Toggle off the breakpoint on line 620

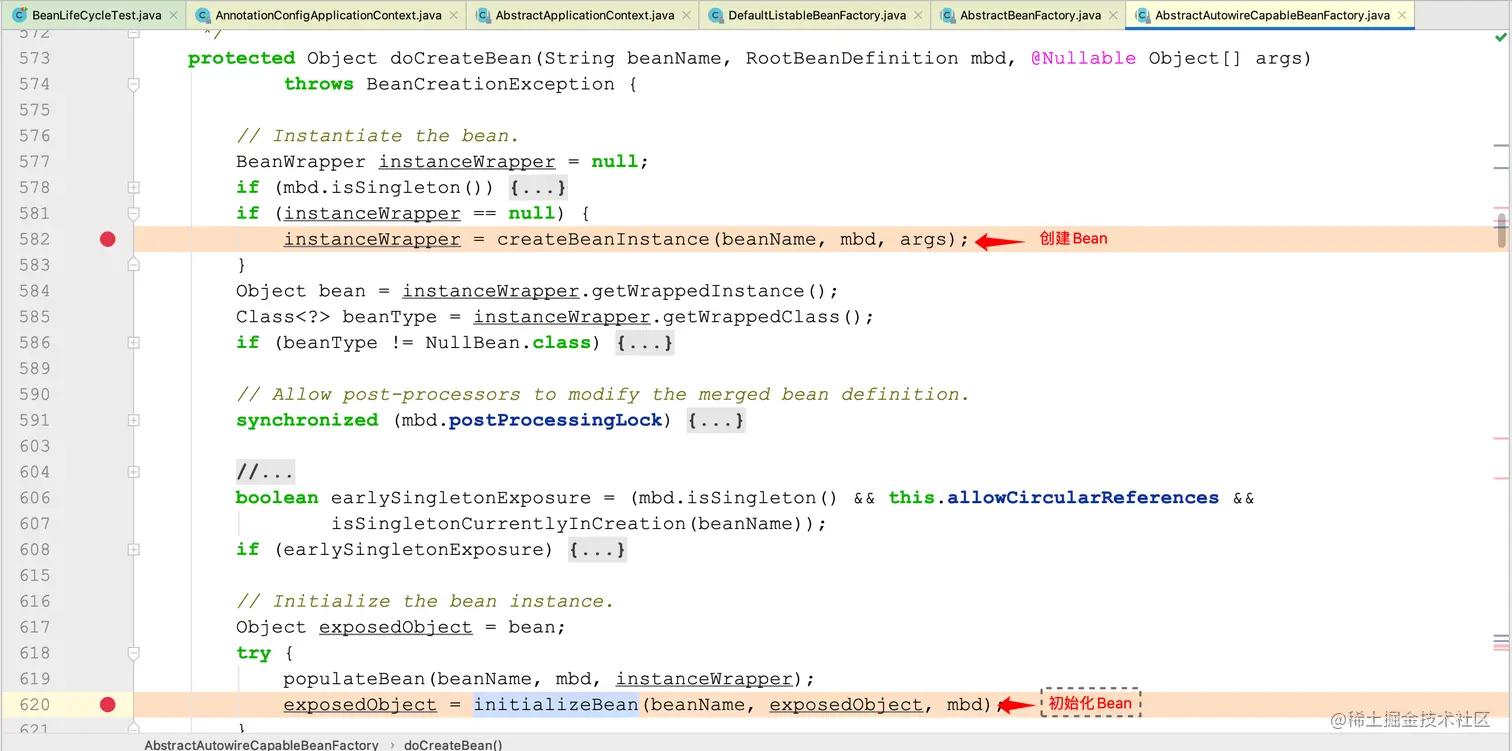[108, 705]
